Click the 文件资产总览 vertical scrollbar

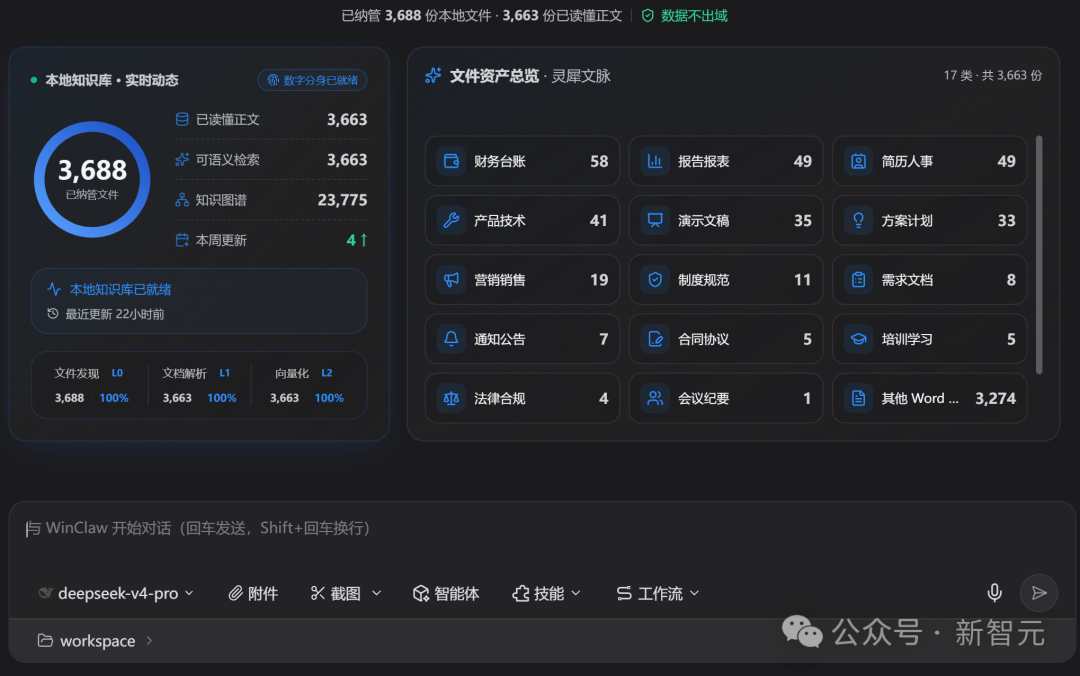point(1039,255)
